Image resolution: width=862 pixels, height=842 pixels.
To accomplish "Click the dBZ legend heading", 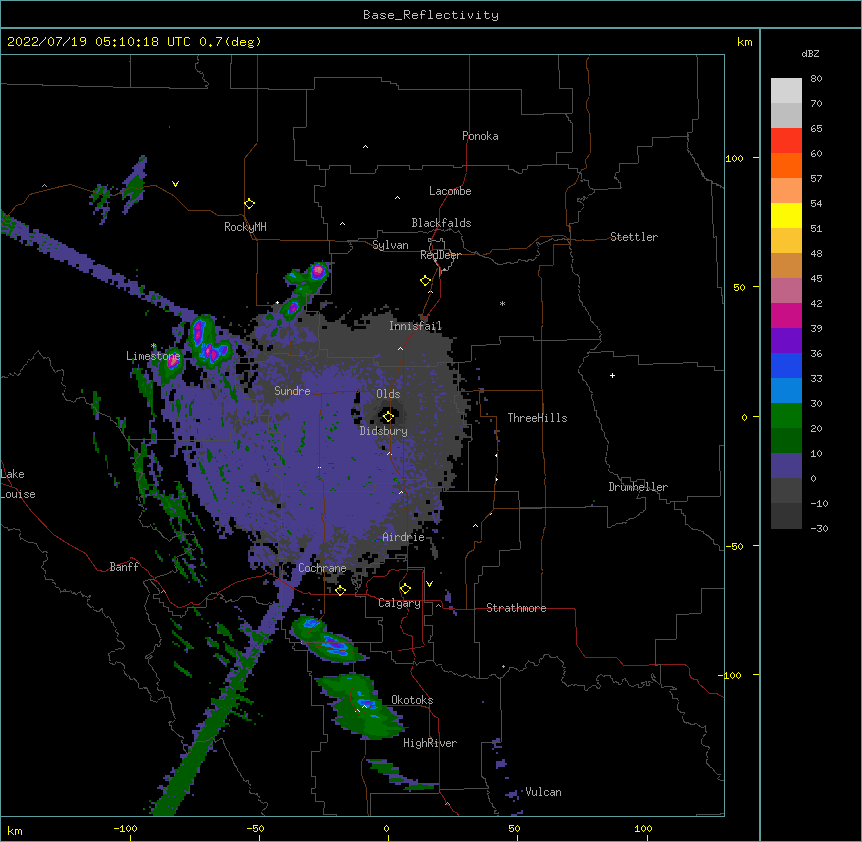I will (x=810, y=53).
